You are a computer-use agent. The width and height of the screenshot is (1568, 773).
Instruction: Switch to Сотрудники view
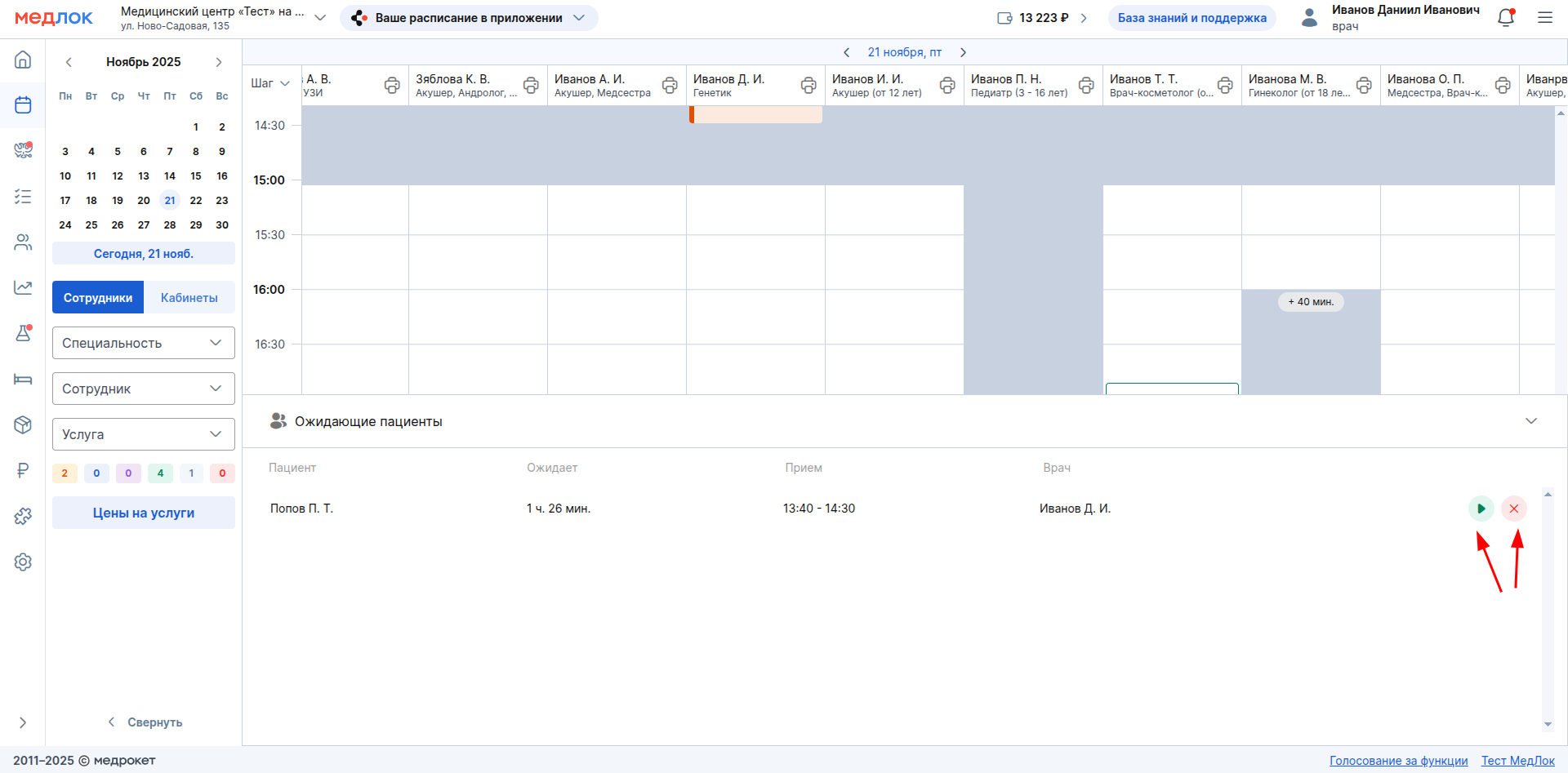coord(98,298)
